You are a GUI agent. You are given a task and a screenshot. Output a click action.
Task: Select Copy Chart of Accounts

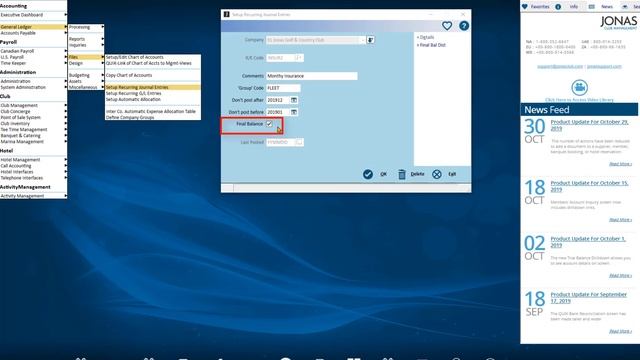153,75
